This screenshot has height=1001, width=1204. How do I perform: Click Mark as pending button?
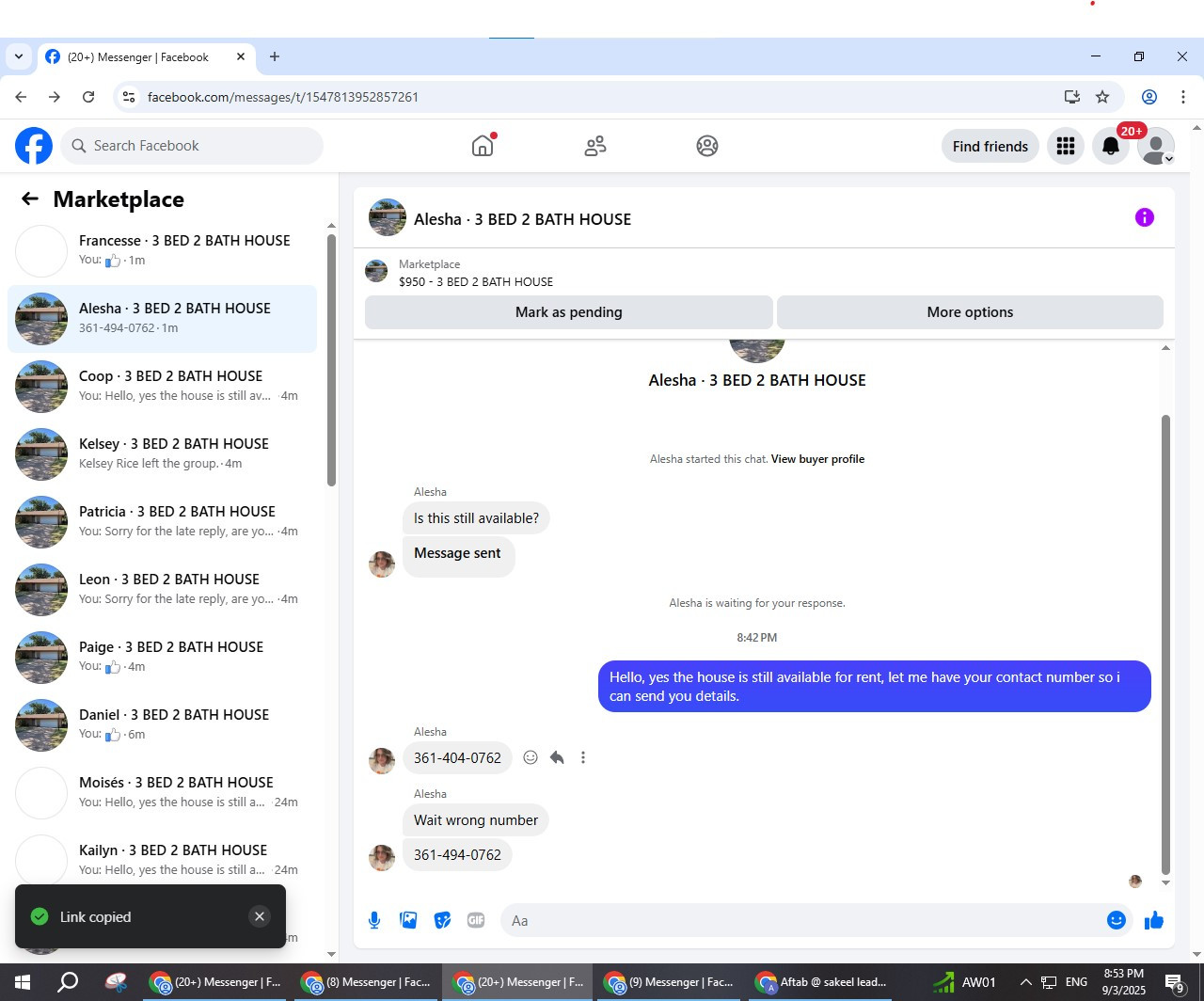coord(569,312)
